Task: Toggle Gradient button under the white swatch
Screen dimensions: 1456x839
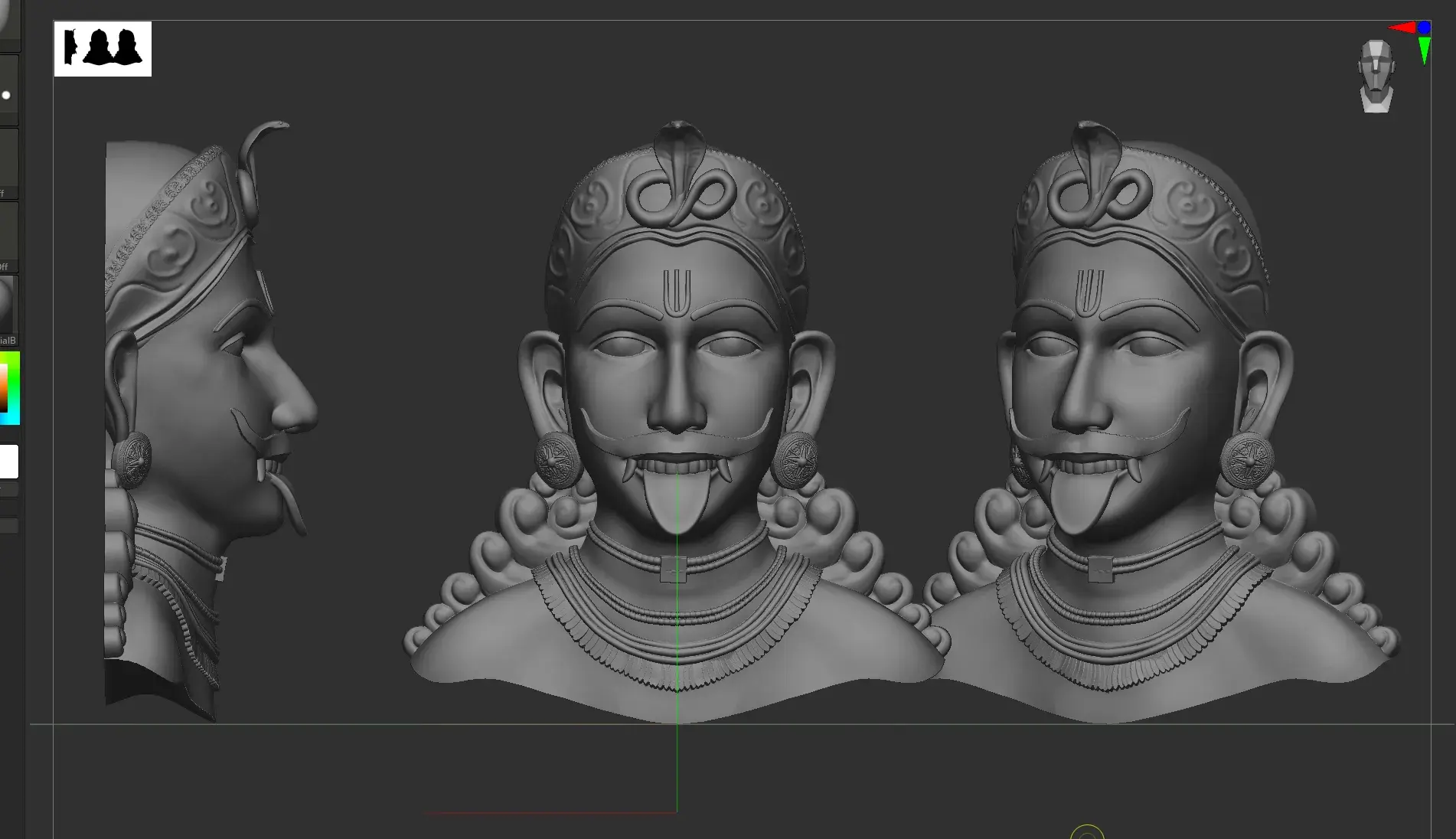Action: 8,489
